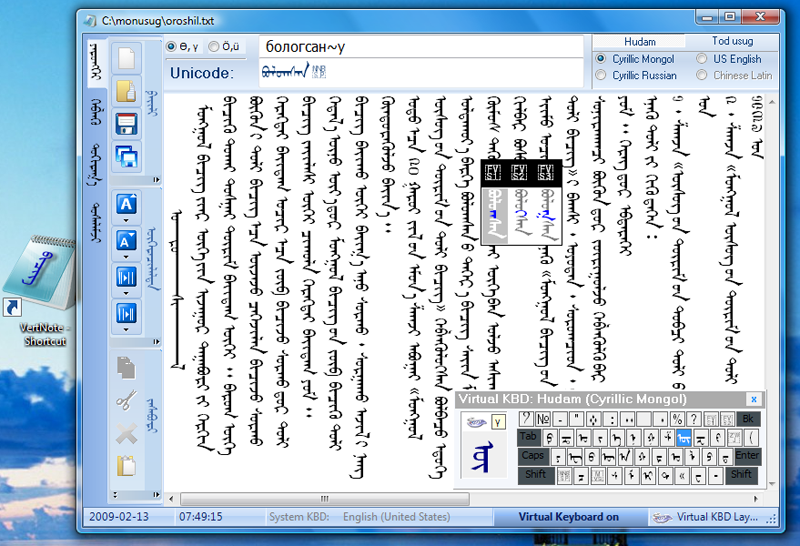Image resolution: width=800 pixels, height=546 pixels.
Task: Click the % key on virtual keyboard
Action: (677, 419)
